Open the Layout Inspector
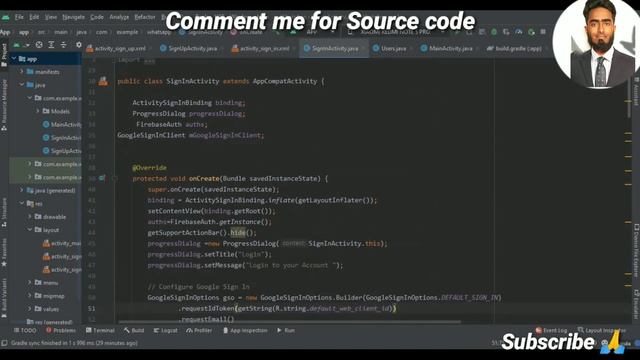The height and width of the screenshot is (360, 640). pos(601,330)
